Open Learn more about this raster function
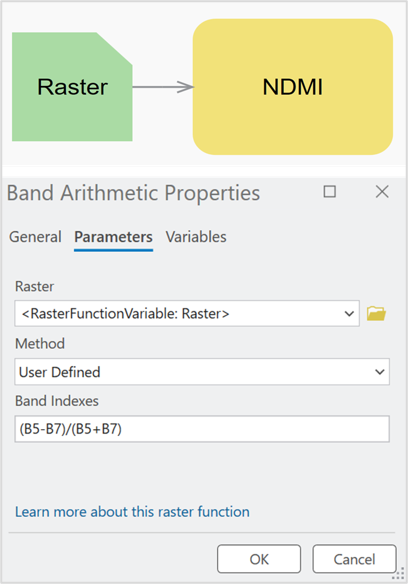The width and height of the screenshot is (408, 584). tap(132, 512)
